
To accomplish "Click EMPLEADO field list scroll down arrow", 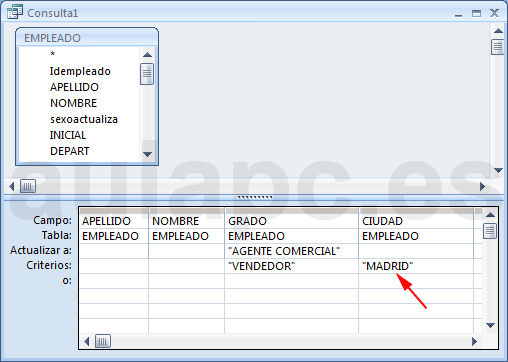I will click(147, 154).
